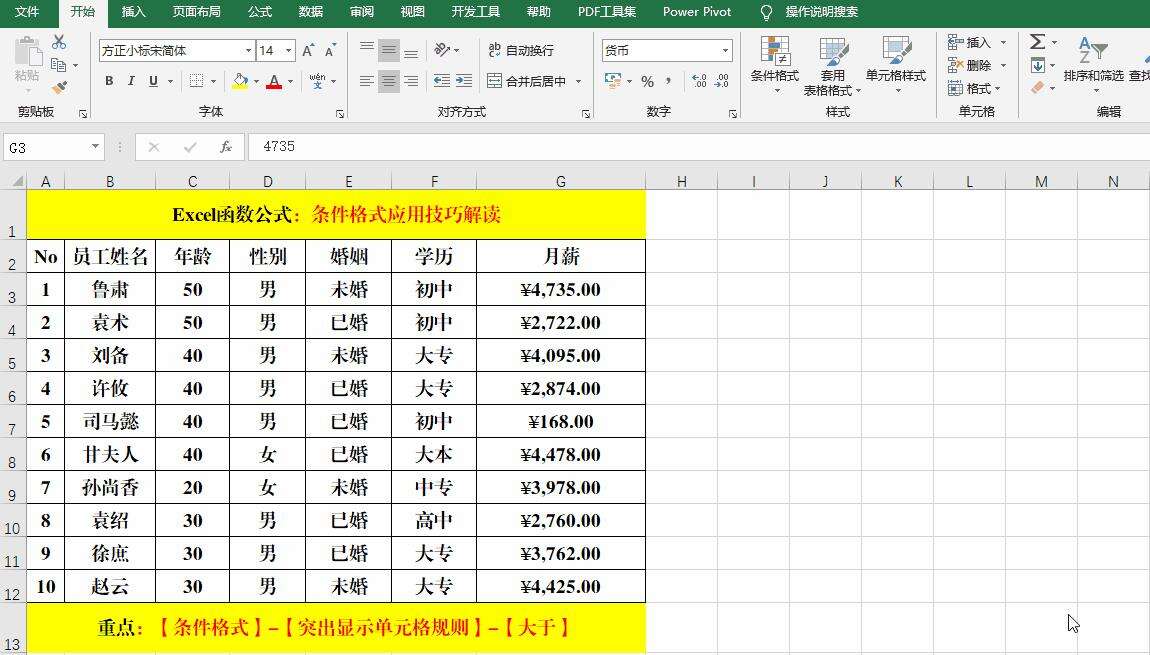Toggle top align
The image size is (1150, 655).
pyautogui.click(x=367, y=50)
